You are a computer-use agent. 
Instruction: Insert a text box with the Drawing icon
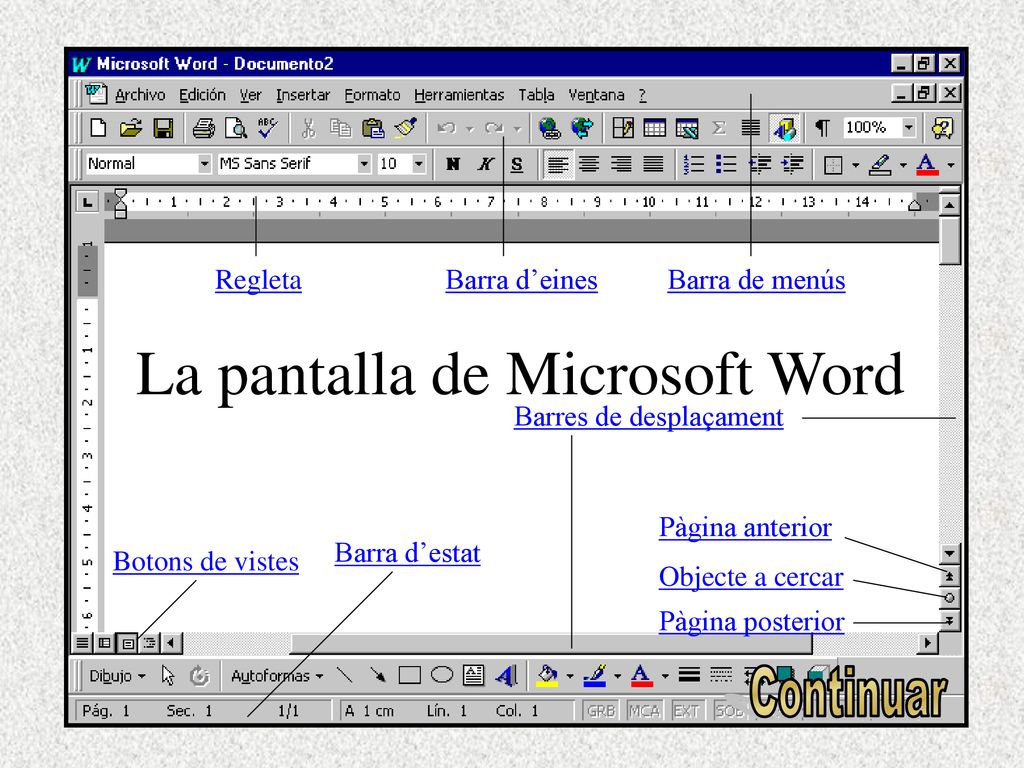(x=473, y=675)
